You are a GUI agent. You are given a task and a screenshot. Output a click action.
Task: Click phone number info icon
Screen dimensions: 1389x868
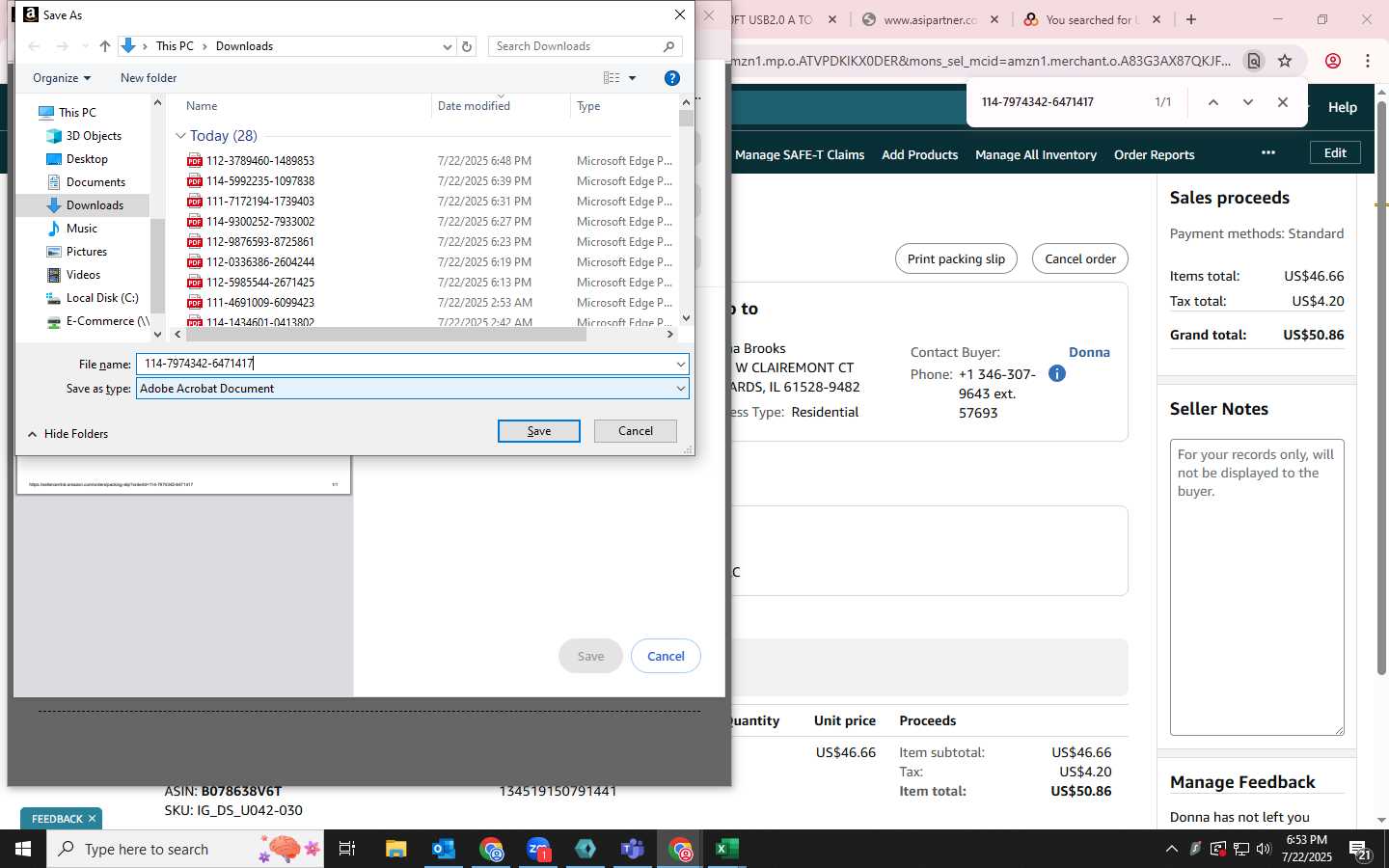click(1057, 373)
